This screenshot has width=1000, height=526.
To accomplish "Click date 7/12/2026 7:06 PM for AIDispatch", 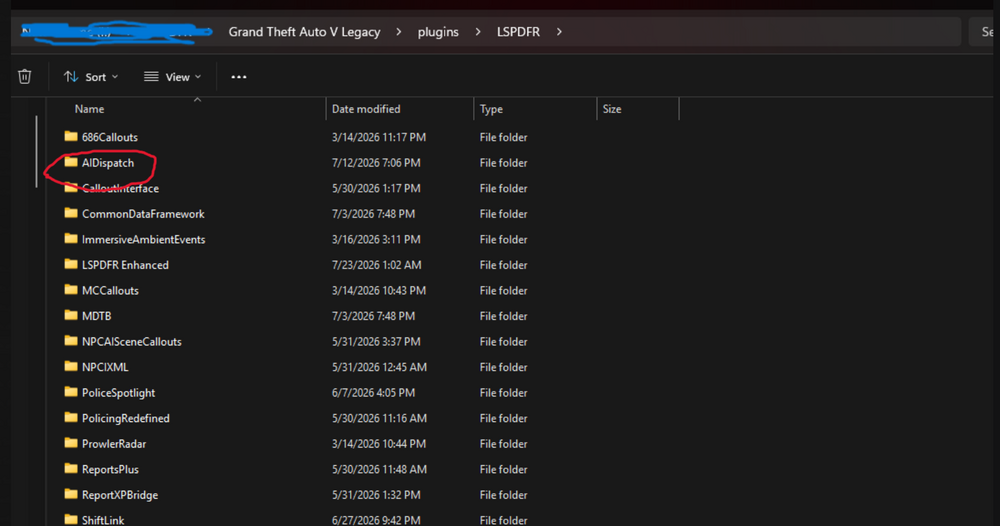I will click(376, 163).
